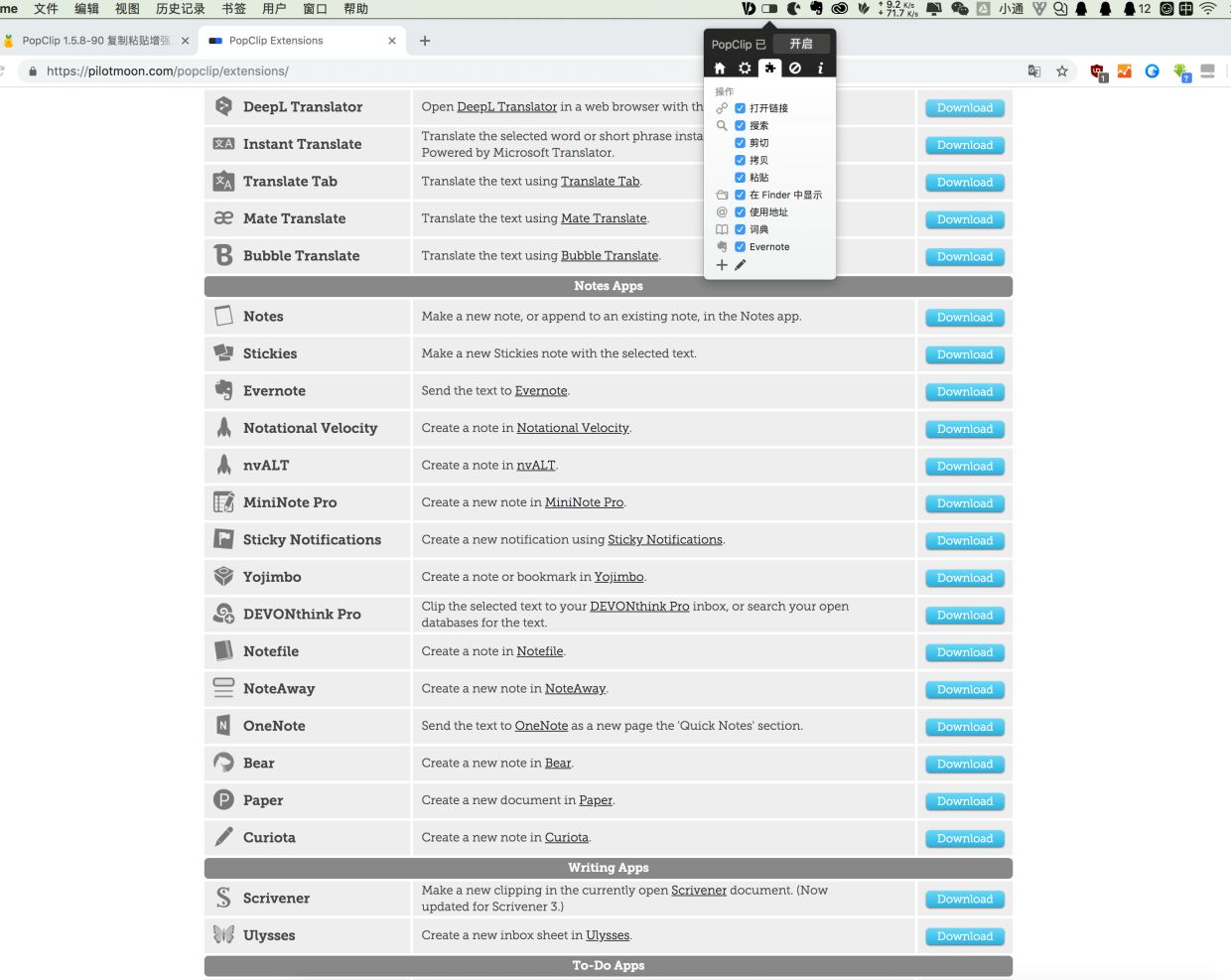1231x980 pixels.
Task: Uncheck the 拷贝 checkbox
Action: tap(740, 160)
